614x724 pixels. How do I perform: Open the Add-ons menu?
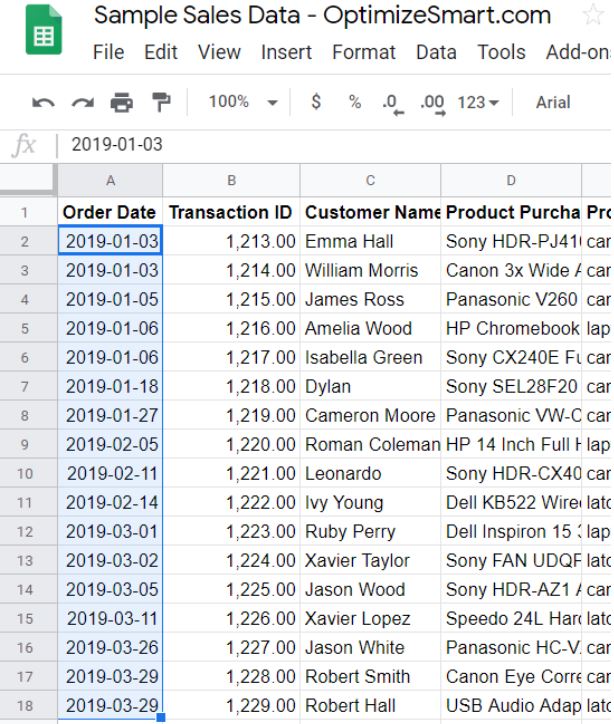(578, 52)
